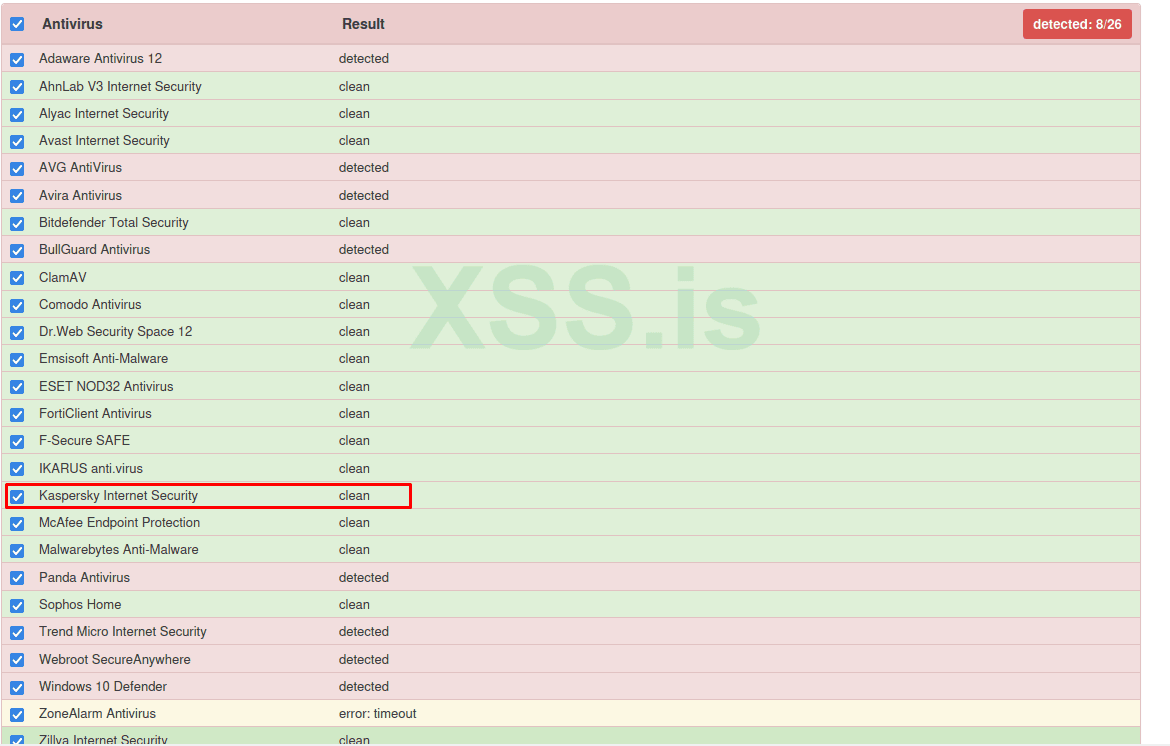Click 'Alyac Internet Security' text
This screenshot has height=746, width=1170.
(104, 113)
